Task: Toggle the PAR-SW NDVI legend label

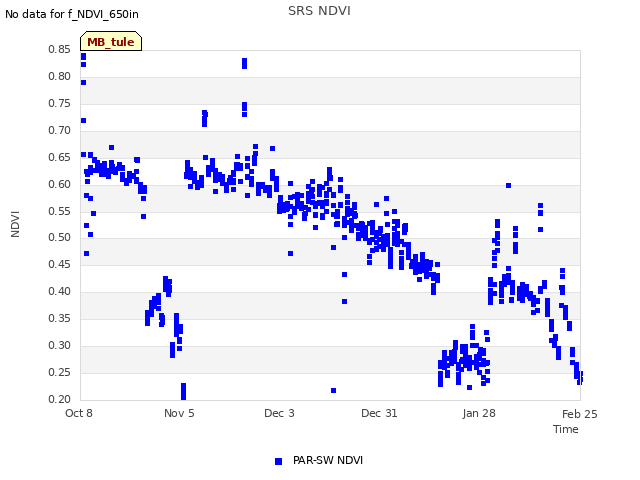Action: point(328,460)
